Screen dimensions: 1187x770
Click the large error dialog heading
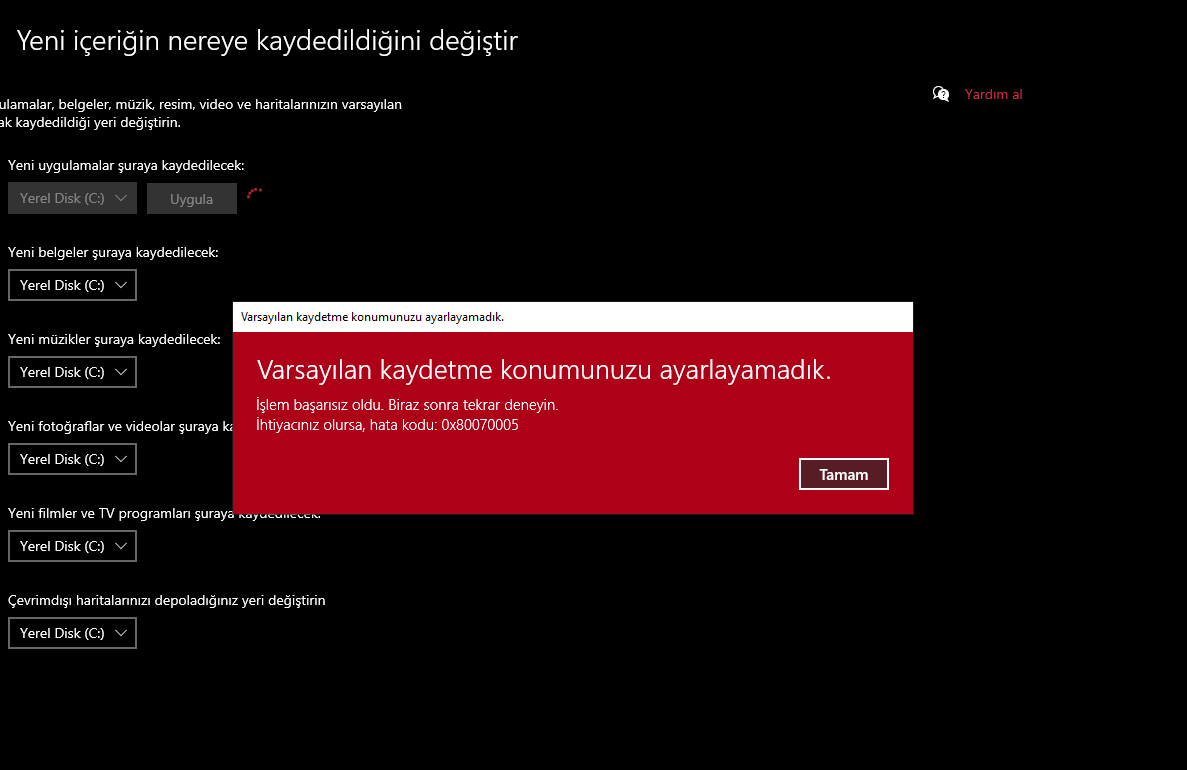pyautogui.click(x=544, y=369)
